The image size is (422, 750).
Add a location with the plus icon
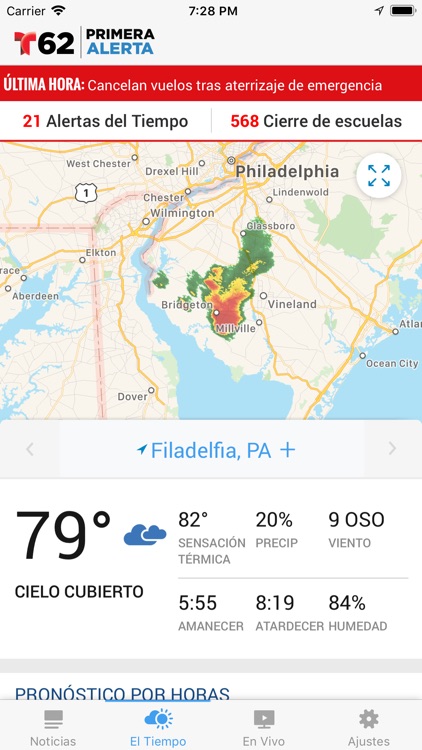288,450
